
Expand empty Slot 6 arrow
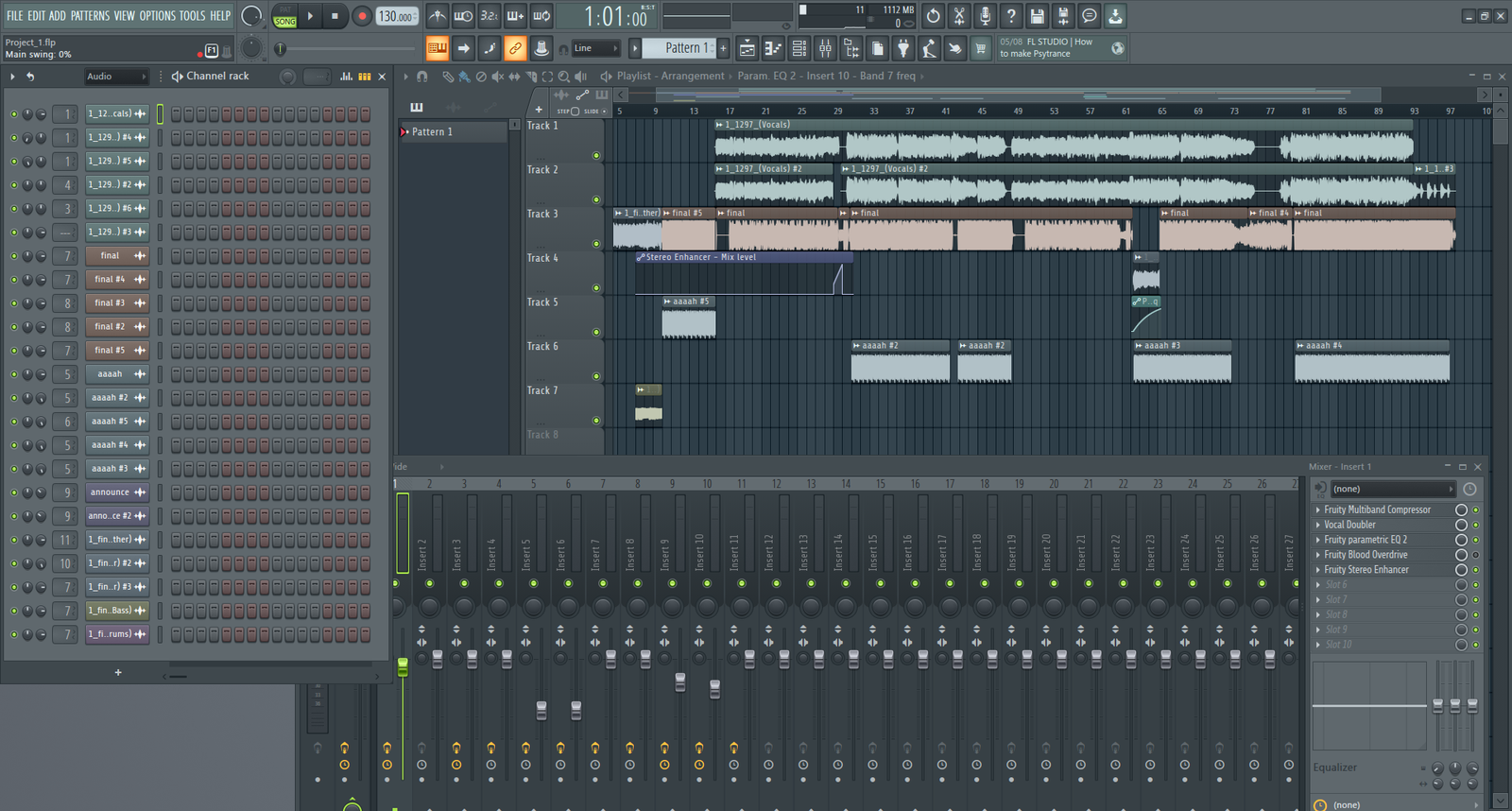click(1318, 585)
